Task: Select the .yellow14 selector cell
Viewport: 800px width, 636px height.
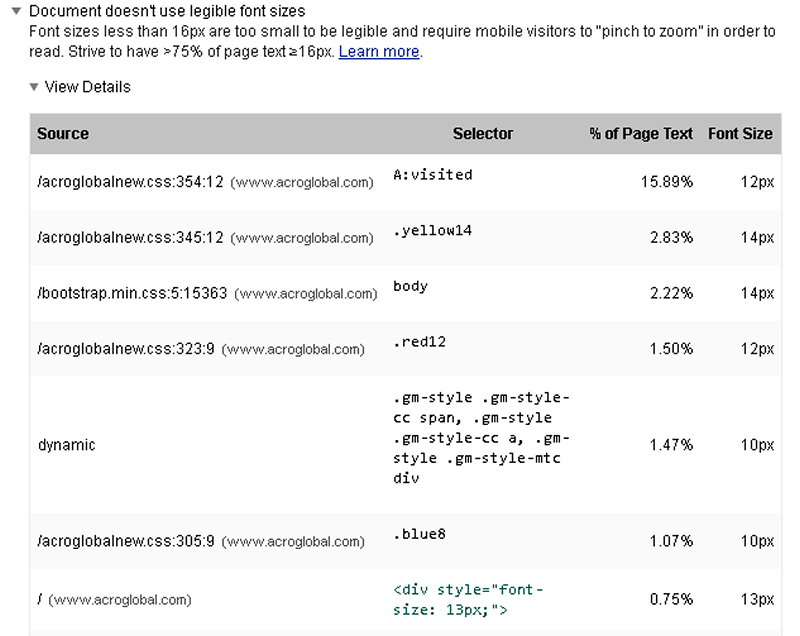Action: pos(432,231)
